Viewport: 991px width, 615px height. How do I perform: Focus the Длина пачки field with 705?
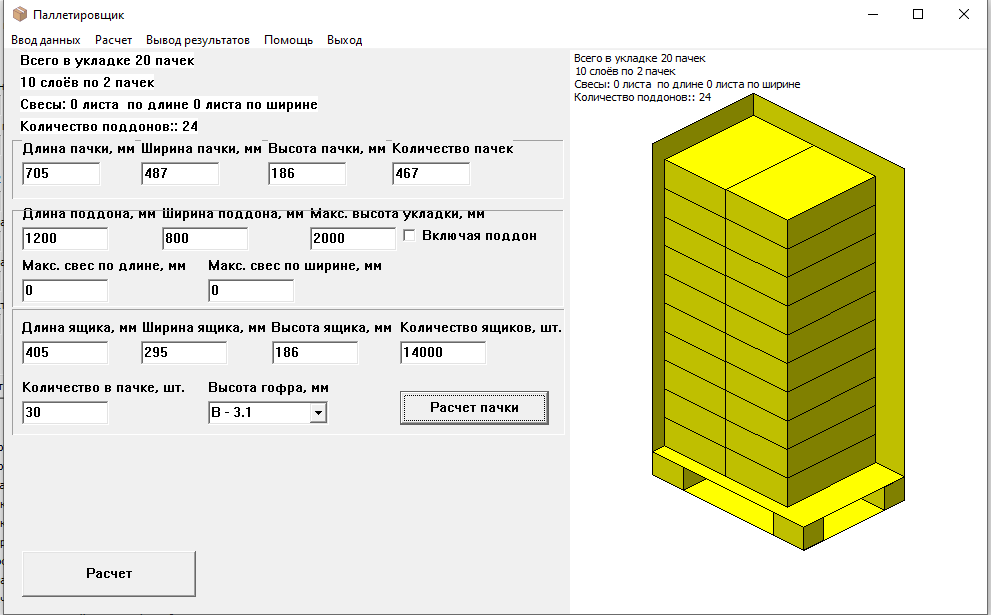[x=61, y=174]
